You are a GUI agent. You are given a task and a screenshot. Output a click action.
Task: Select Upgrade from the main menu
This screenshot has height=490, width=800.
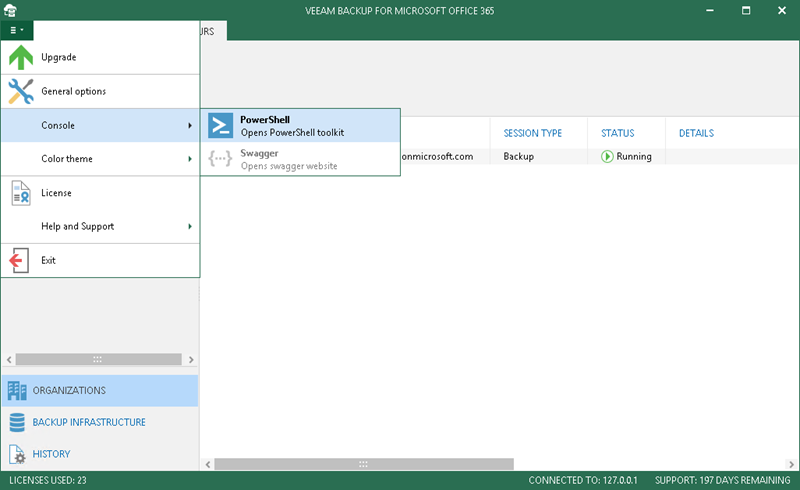[x=100, y=57]
